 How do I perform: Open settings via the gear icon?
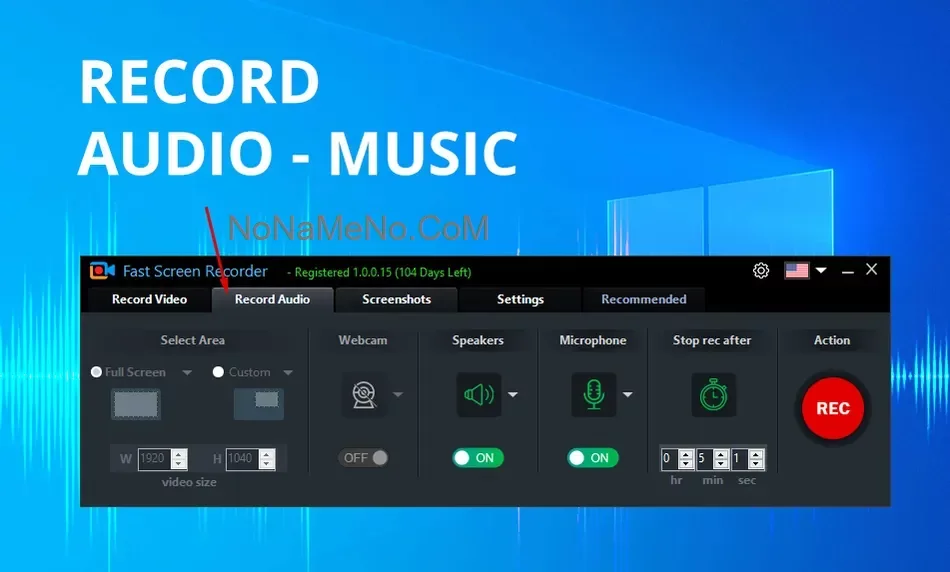coord(761,270)
